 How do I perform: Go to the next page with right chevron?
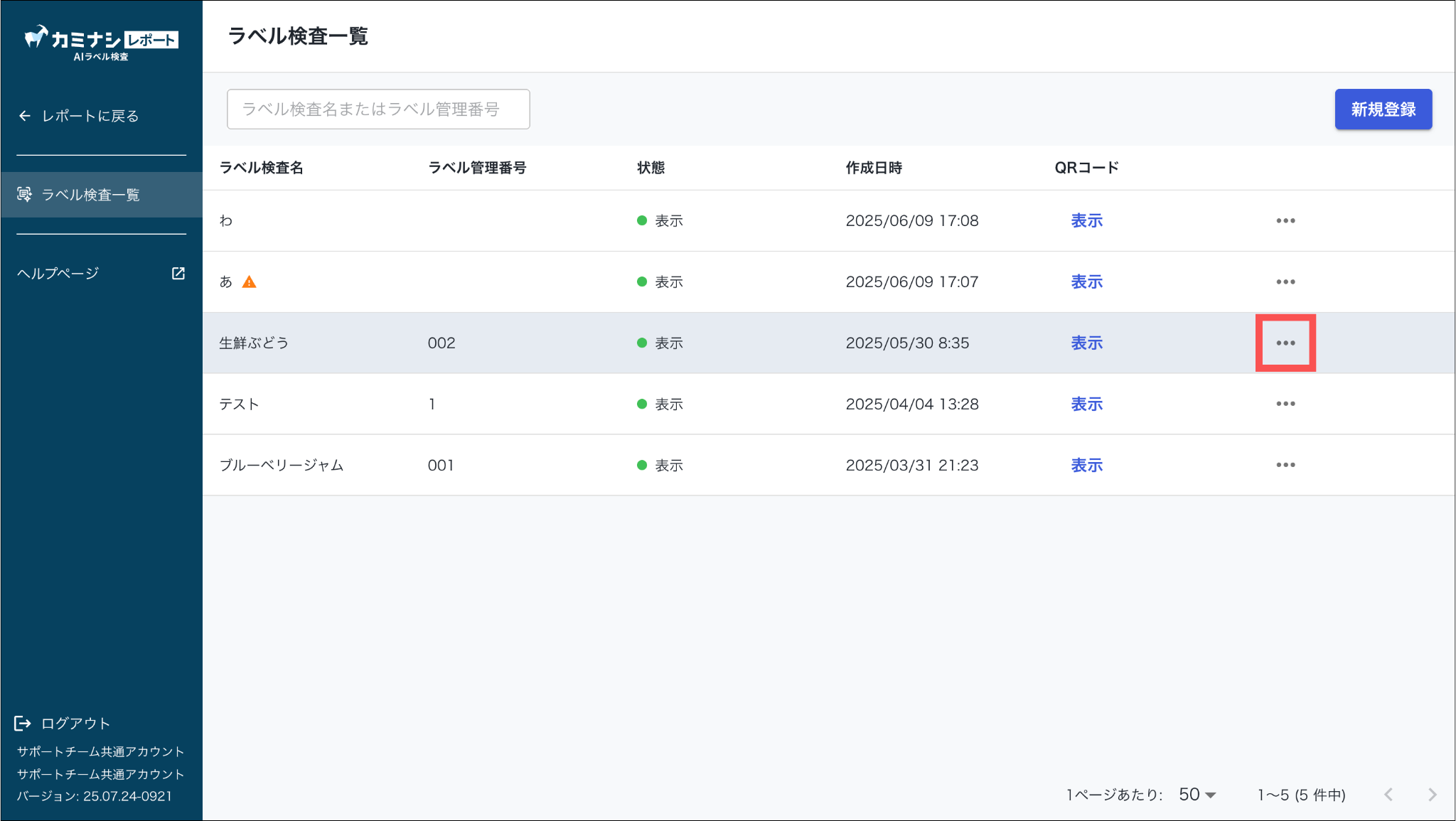[1432, 795]
